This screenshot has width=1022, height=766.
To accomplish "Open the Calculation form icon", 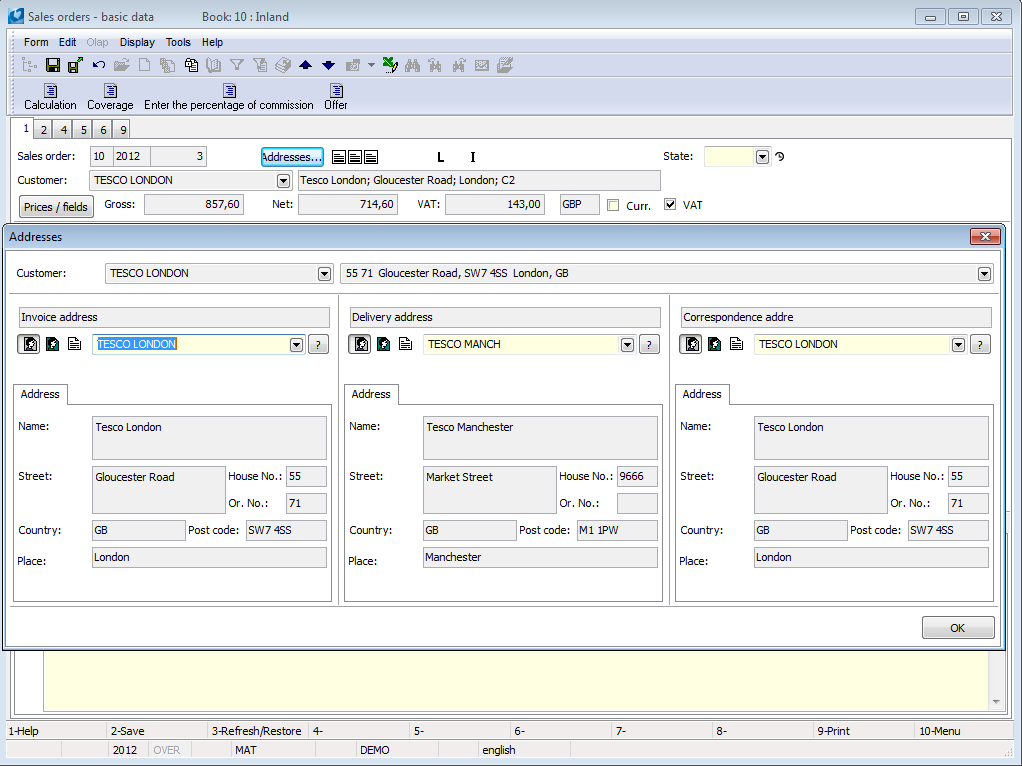I will pos(50,97).
